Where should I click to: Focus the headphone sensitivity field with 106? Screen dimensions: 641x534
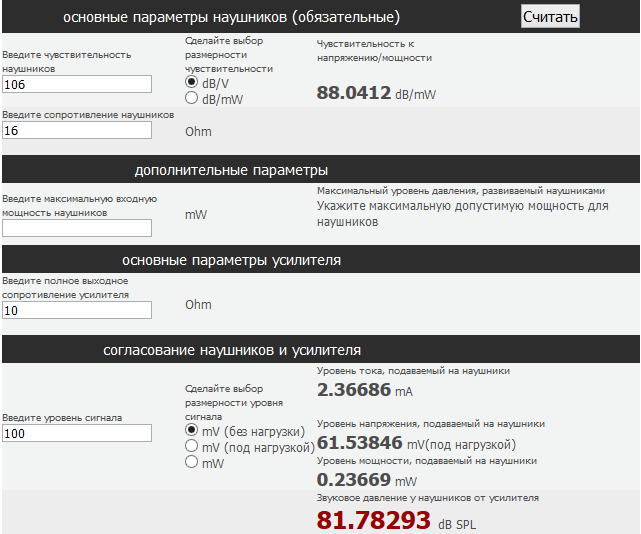coord(77,84)
